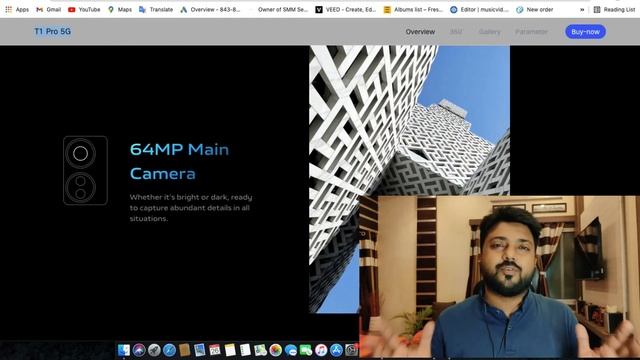Open the Editor musicvid bookmark

click(x=480, y=9)
